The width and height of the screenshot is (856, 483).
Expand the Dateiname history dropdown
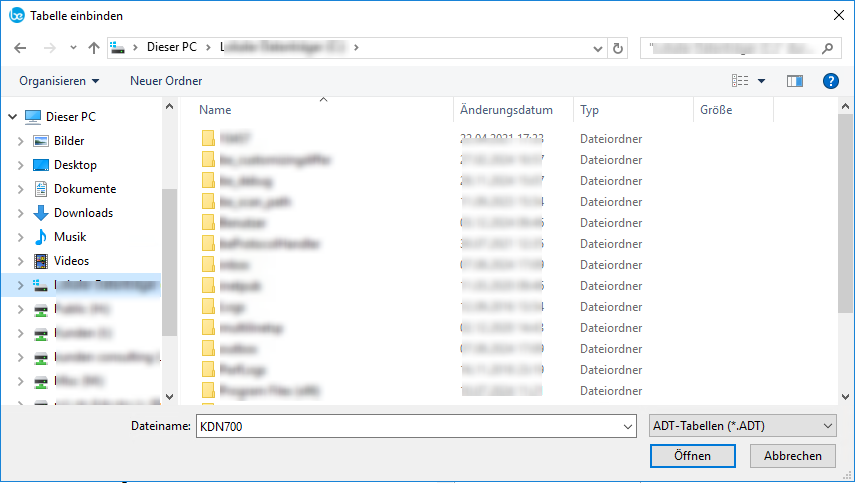tap(628, 426)
